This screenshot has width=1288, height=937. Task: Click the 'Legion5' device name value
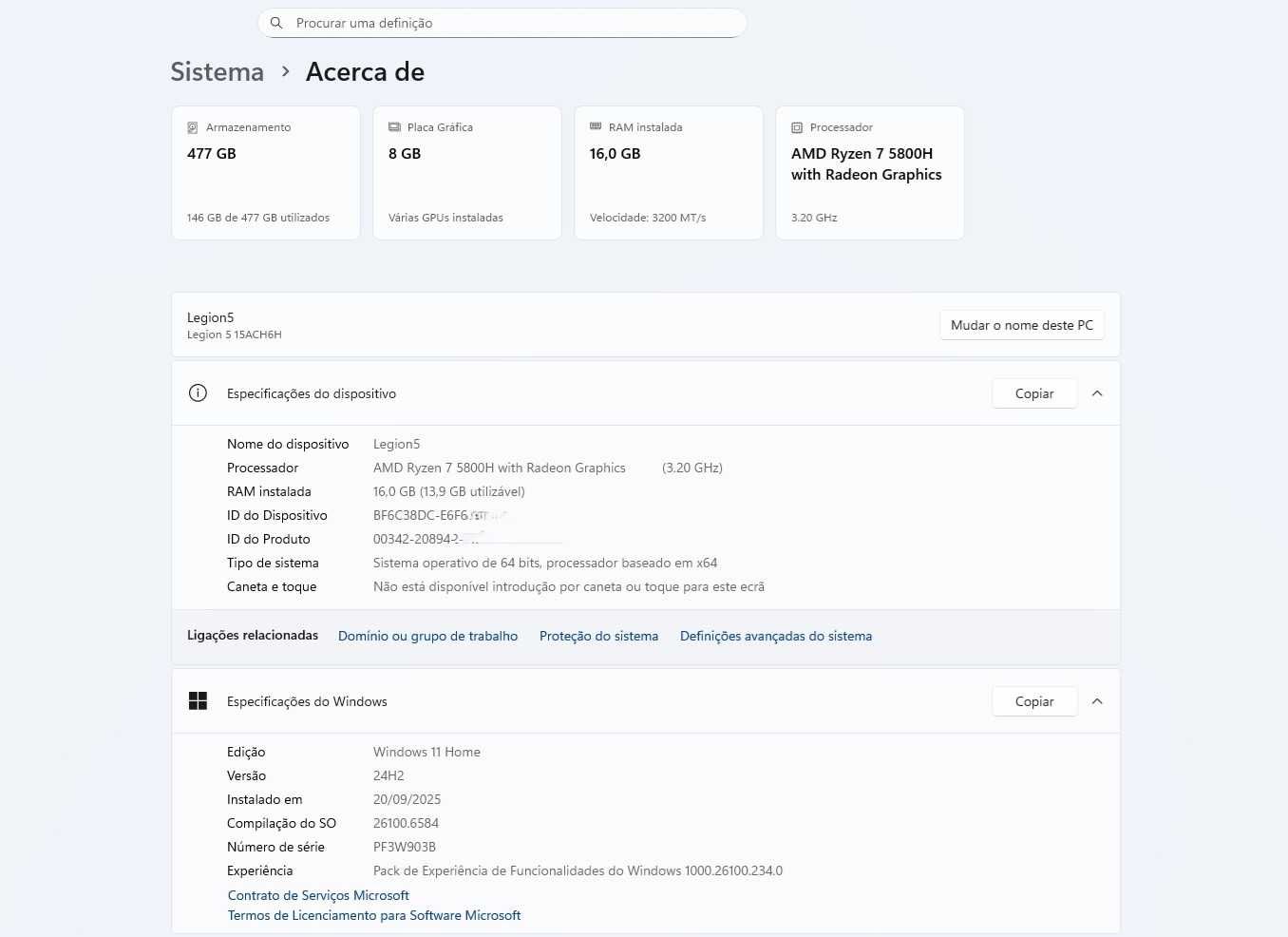(396, 444)
